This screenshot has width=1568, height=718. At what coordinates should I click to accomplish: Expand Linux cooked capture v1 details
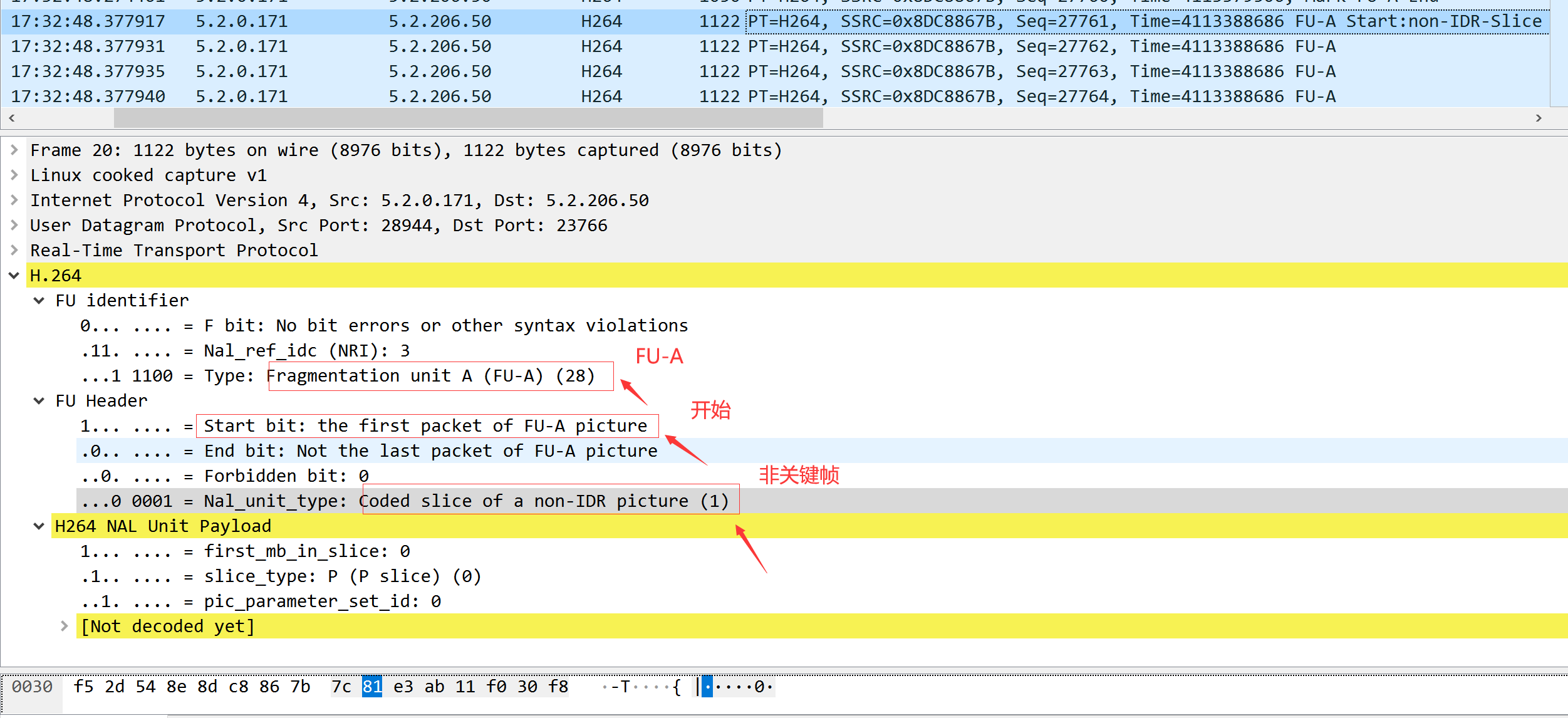click(x=14, y=175)
